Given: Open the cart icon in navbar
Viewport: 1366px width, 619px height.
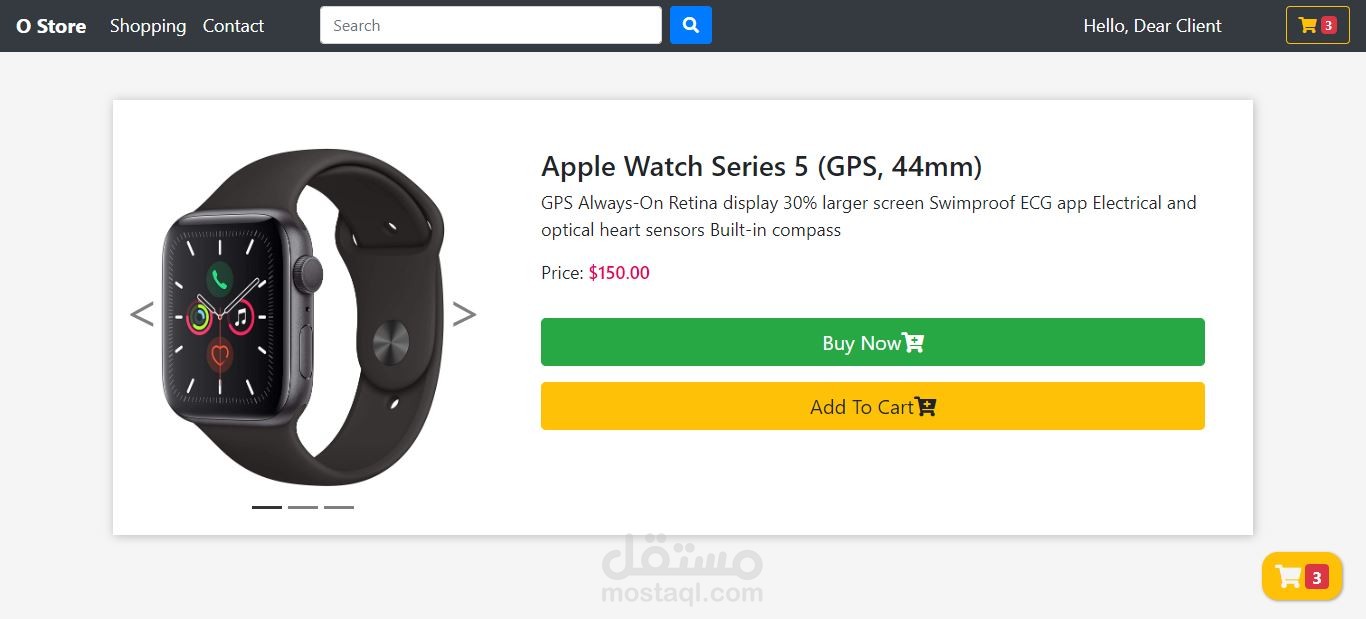Looking at the screenshot, I should tap(1307, 26).
